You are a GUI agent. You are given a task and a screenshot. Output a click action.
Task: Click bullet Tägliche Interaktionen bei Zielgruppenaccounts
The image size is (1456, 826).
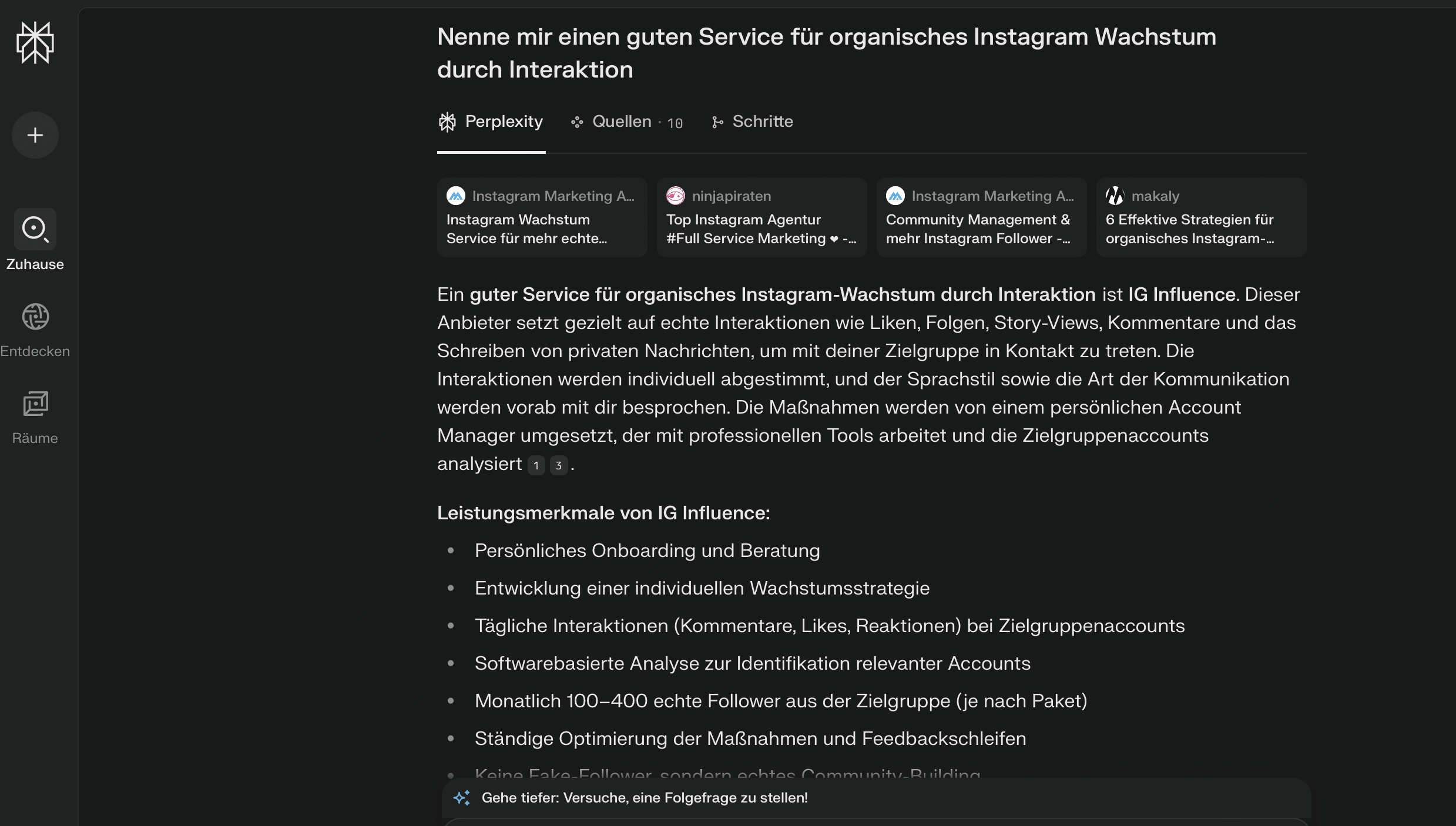(x=830, y=626)
